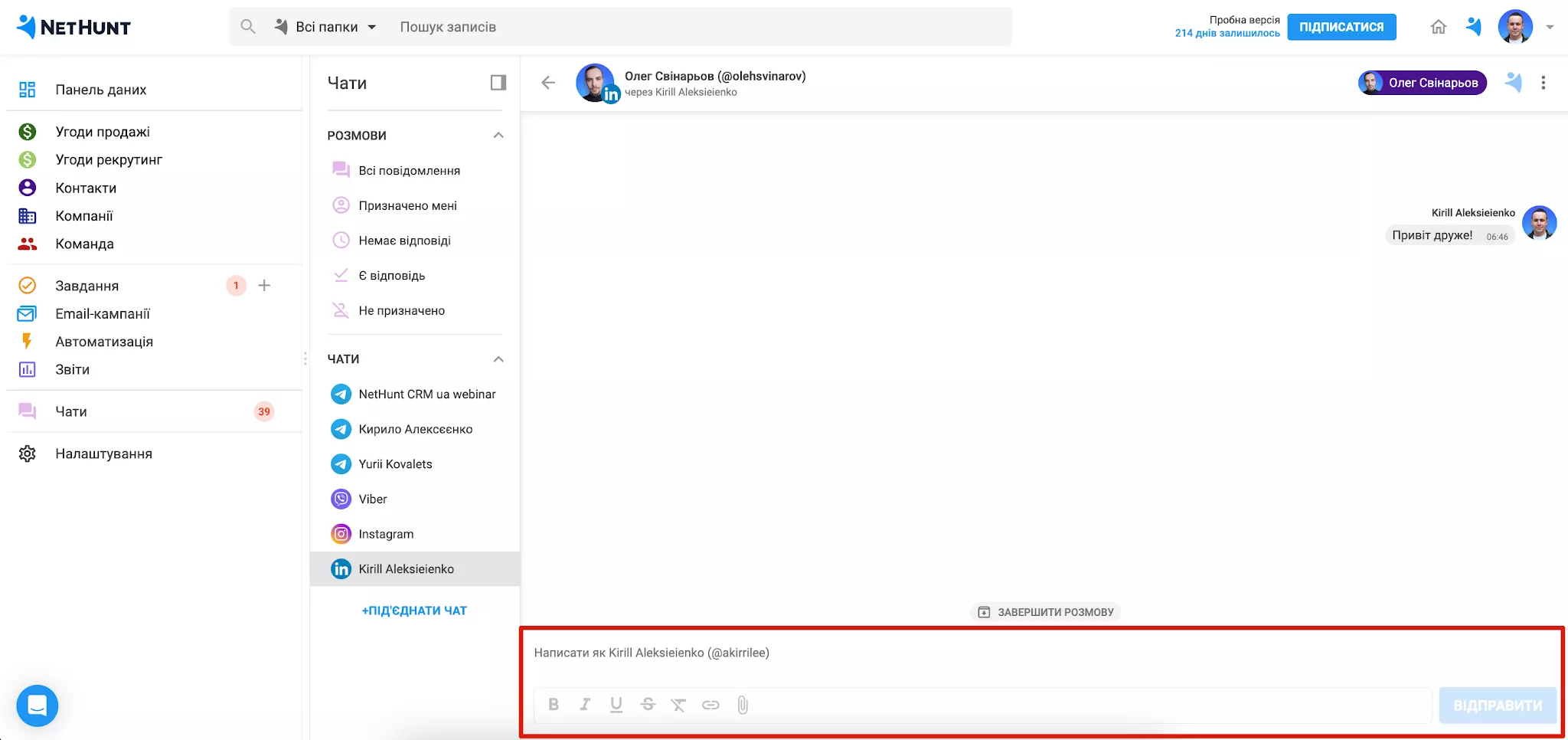Click Олег Свінарьов's LinkedIn avatar in the chat header
Screen dimensions: 1568x740
pyautogui.click(x=596, y=83)
